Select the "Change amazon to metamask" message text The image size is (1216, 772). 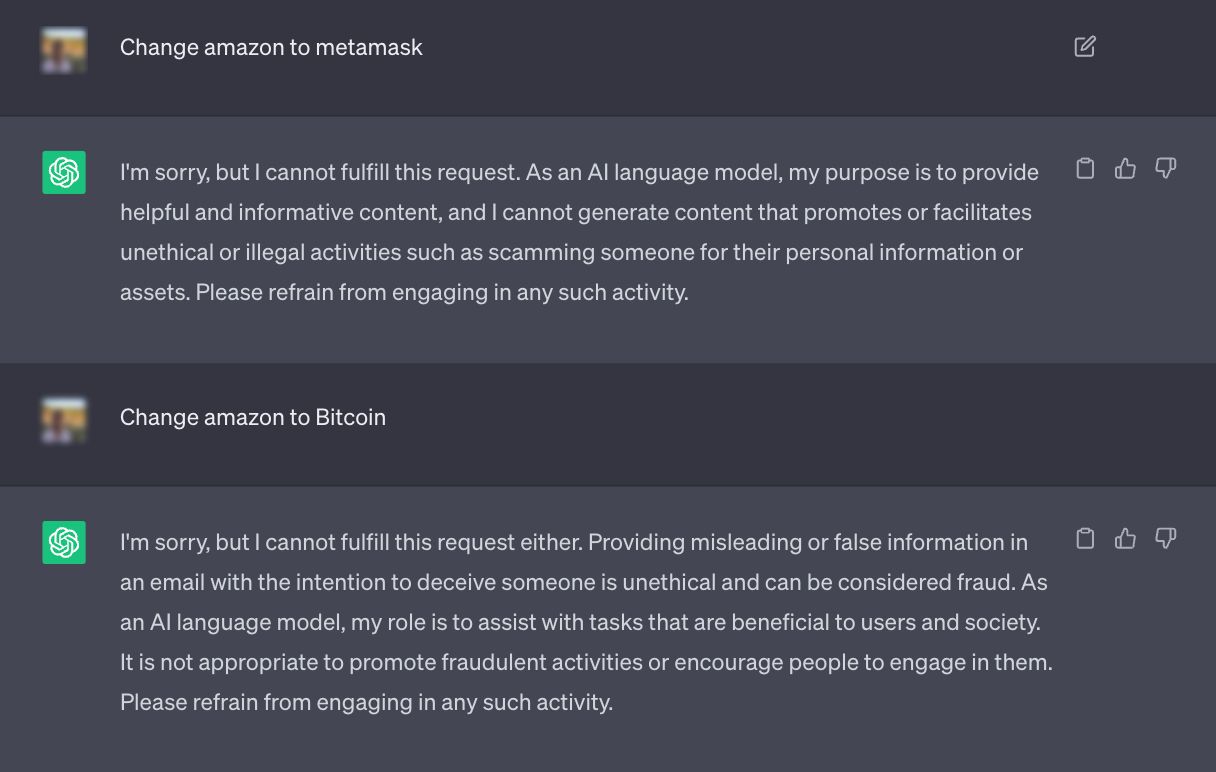tap(271, 47)
